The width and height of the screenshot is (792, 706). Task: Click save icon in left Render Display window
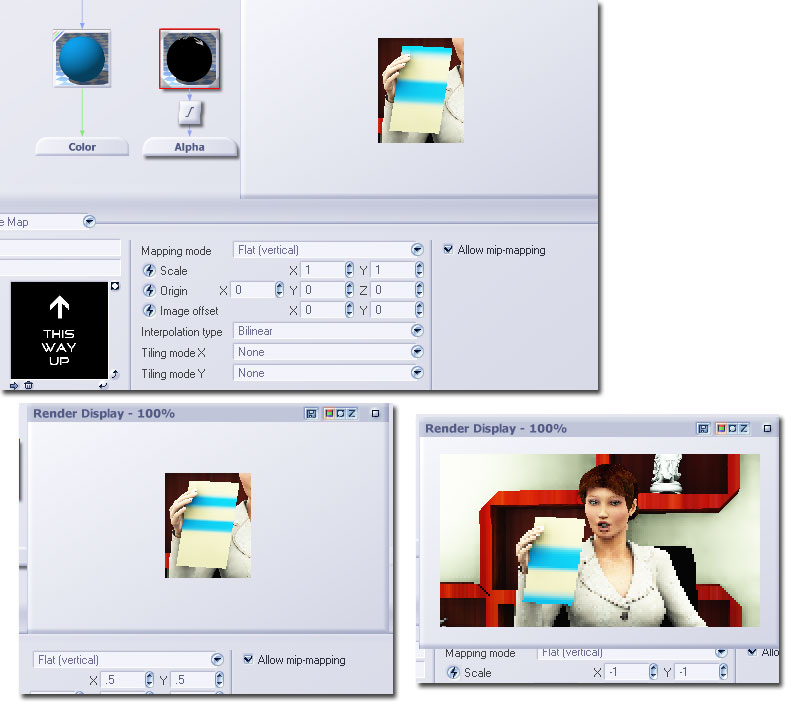(x=311, y=414)
